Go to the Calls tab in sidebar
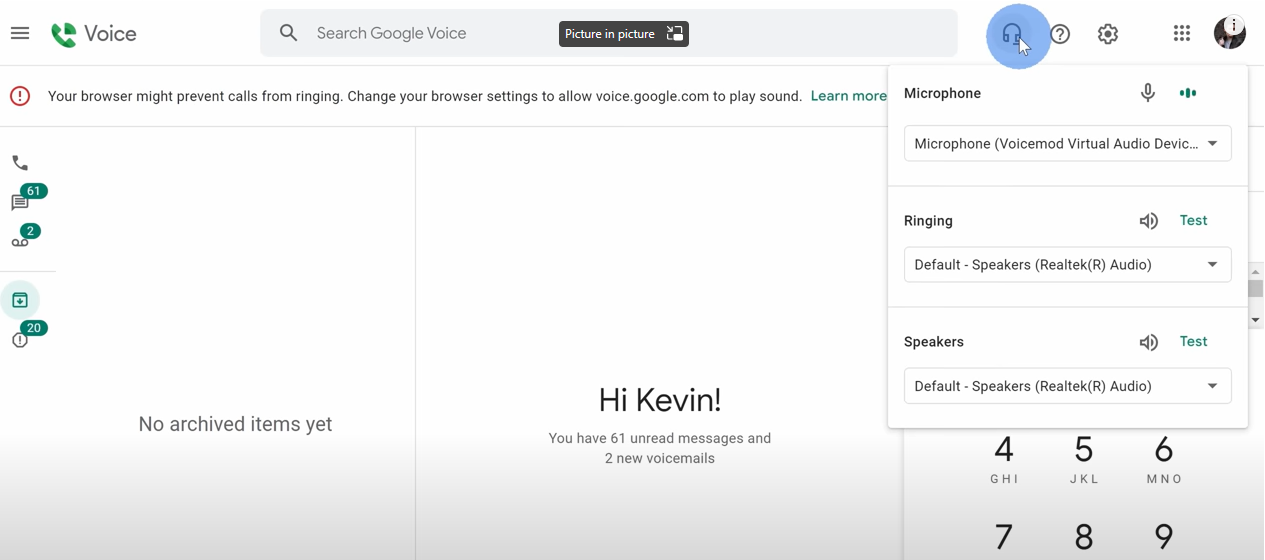 point(20,163)
